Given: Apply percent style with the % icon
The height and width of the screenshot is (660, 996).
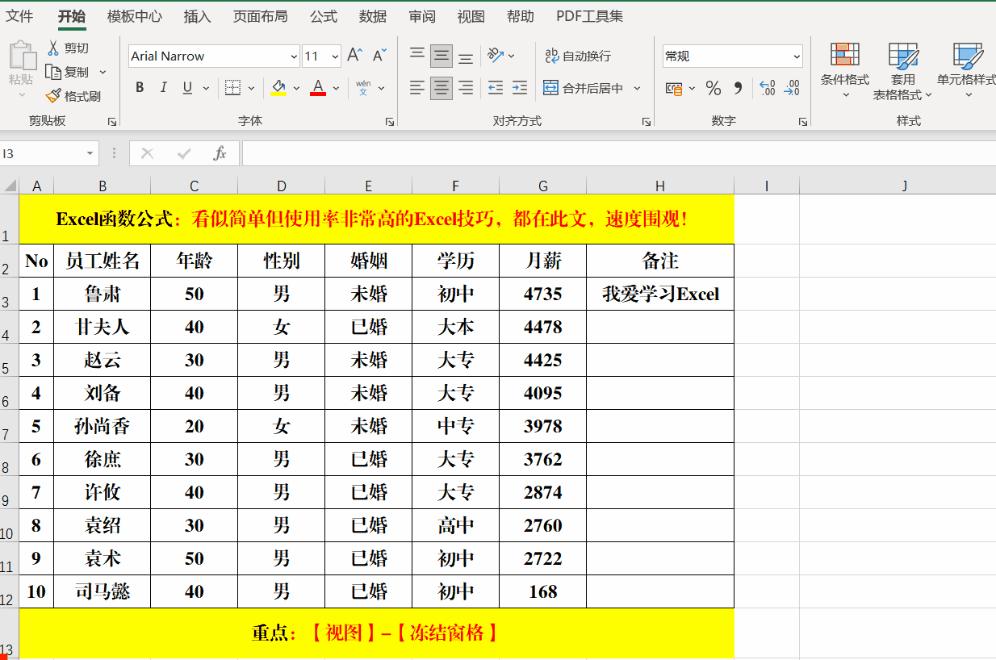Looking at the screenshot, I should pyautogui.click(x=713, y=88).
